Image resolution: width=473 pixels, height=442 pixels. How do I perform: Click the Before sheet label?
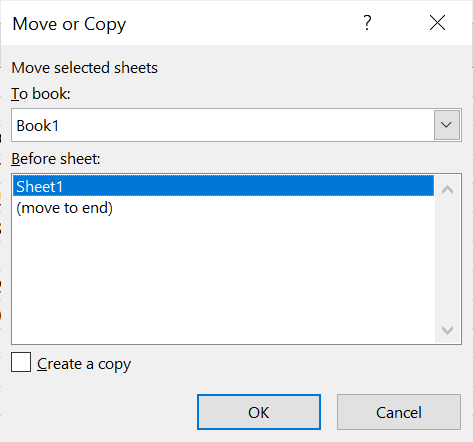56,159
